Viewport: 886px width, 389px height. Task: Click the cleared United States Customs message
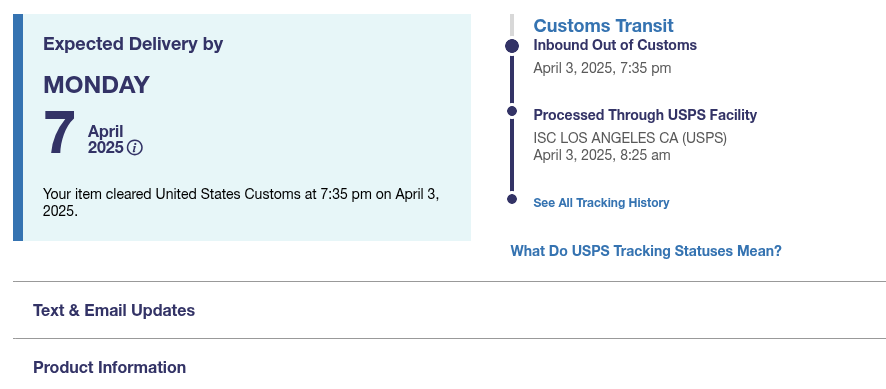tap(241, 202)
